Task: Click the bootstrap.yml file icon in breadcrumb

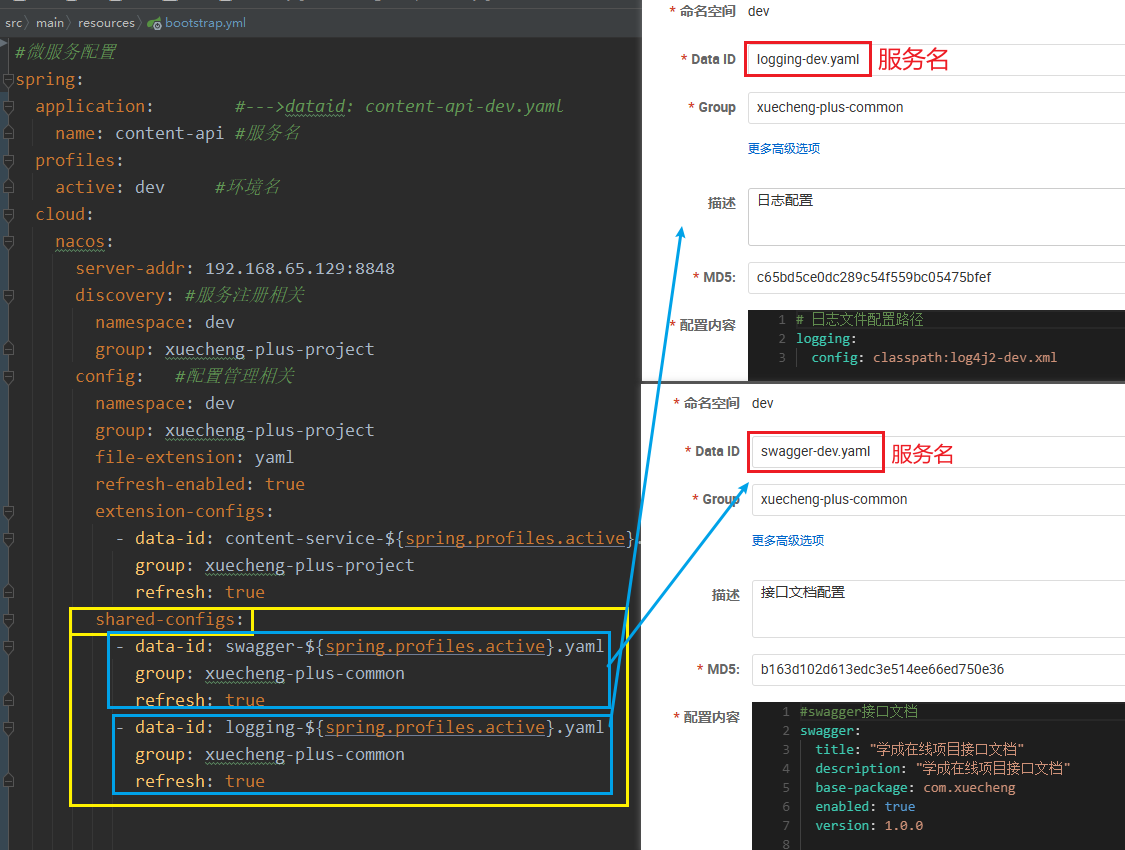Action: [x=154, y=24]
